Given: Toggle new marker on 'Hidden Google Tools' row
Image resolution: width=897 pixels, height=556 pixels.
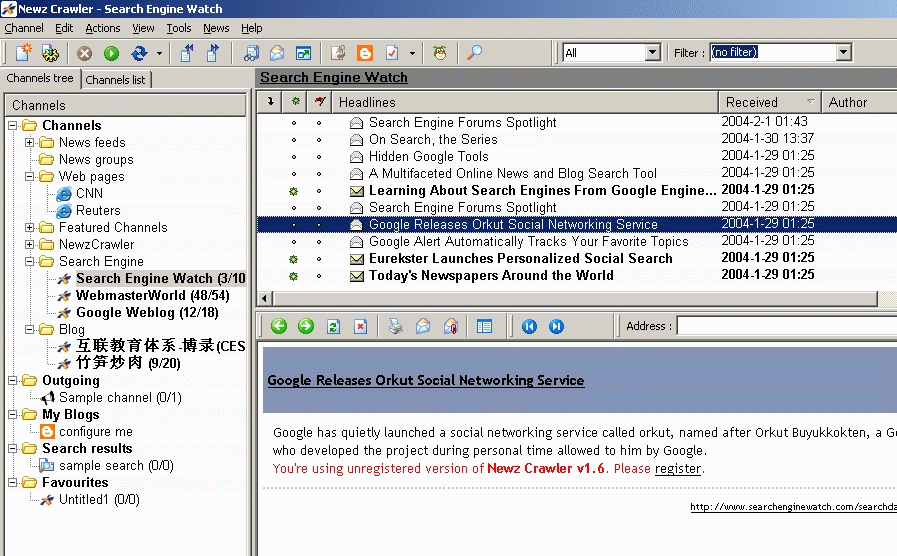Looking at the screenshot, I should click(x=294, y=157).
